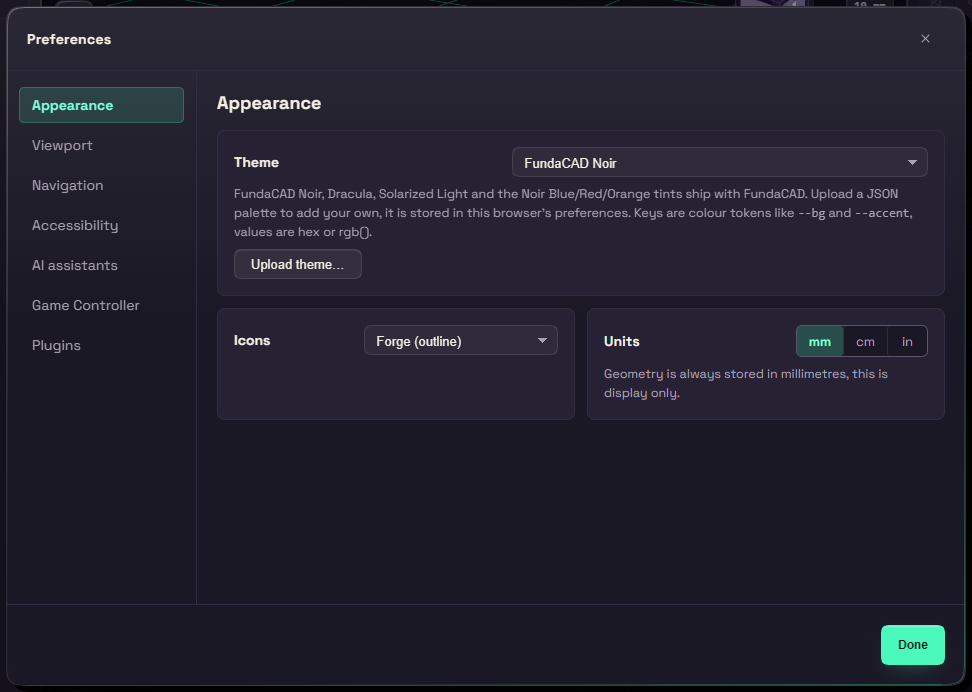Image resolution: width=972 pixels, height=692 pixels.
Task: Switch display units to cm
Action: pyautogui.click(x=865, y=341)
